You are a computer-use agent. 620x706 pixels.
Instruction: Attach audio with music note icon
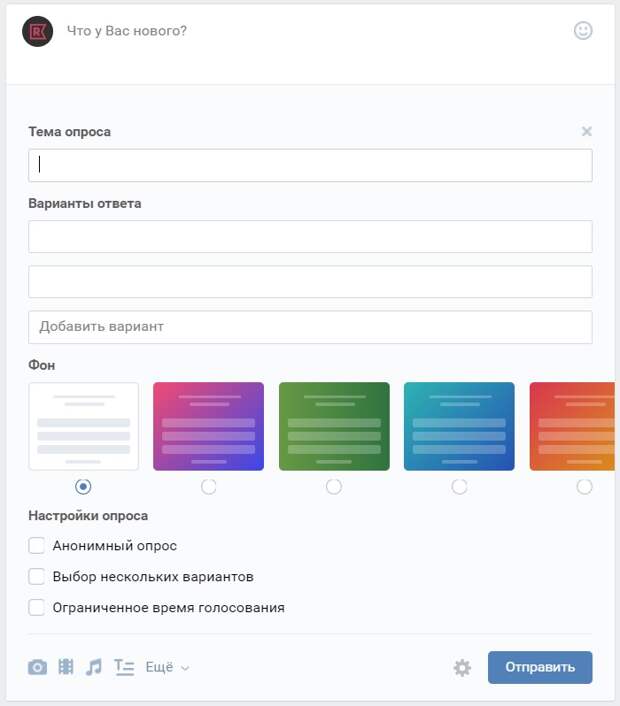pos(94,667)
